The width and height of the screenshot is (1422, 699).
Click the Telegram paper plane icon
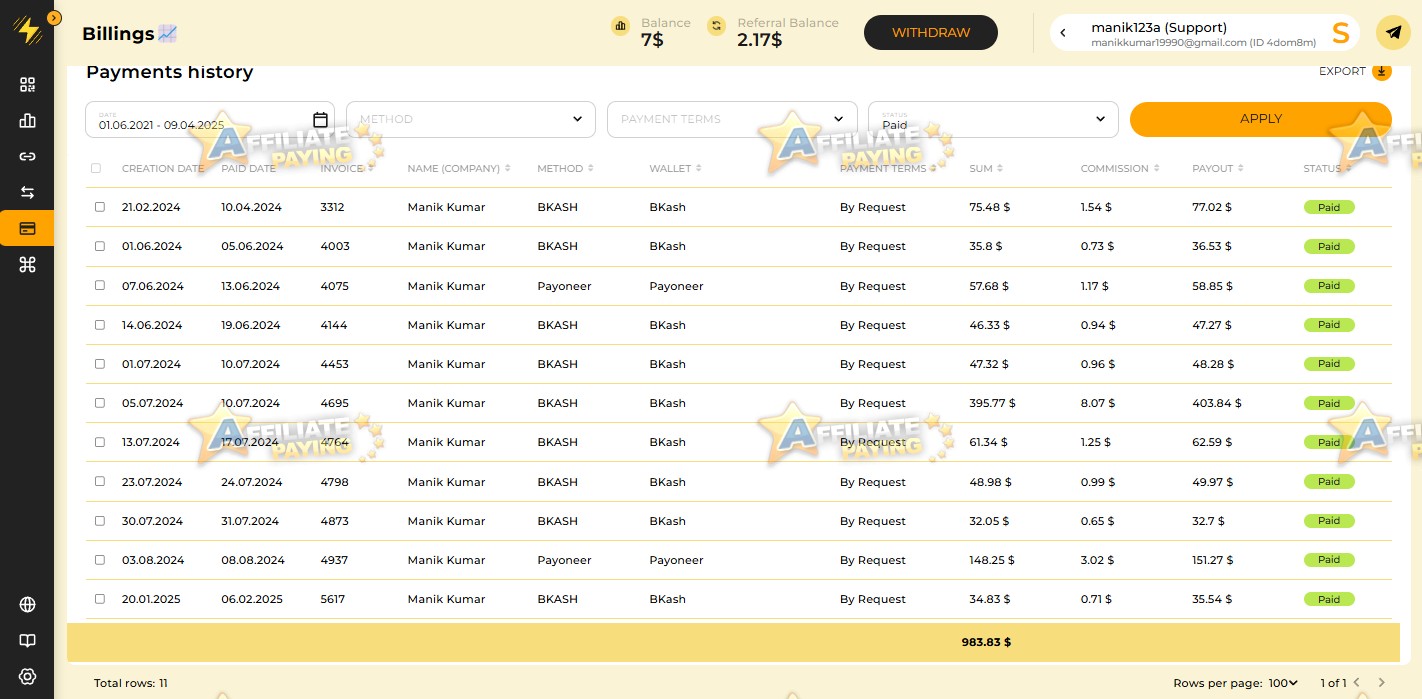tap(1393, 33)
